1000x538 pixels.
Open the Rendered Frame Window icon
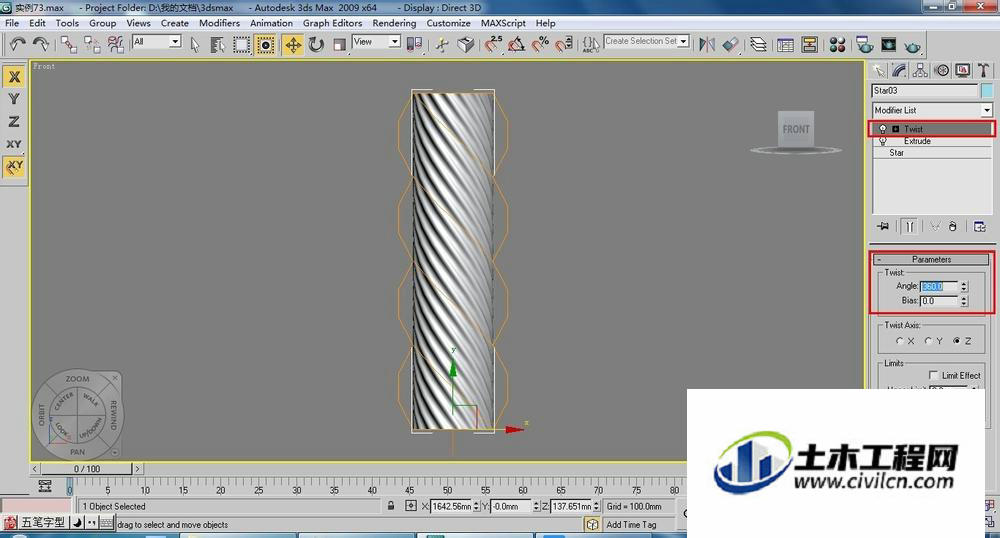pyautogui.click(x=888, y=44)
